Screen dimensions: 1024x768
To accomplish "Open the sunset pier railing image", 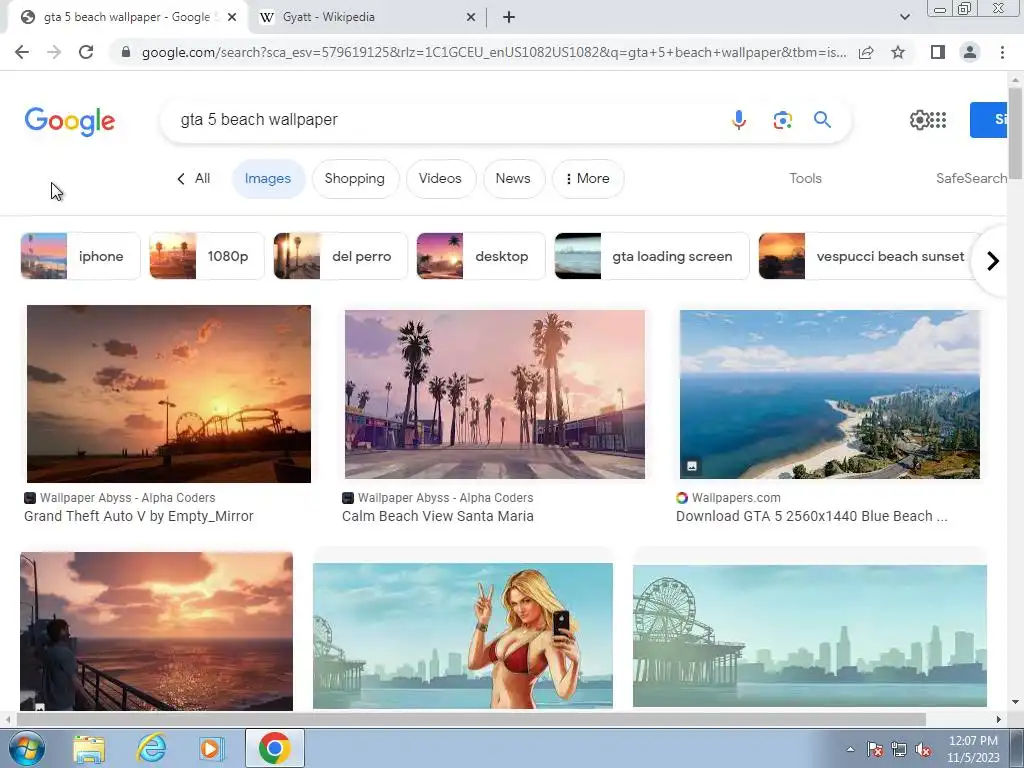I will 157,632.
